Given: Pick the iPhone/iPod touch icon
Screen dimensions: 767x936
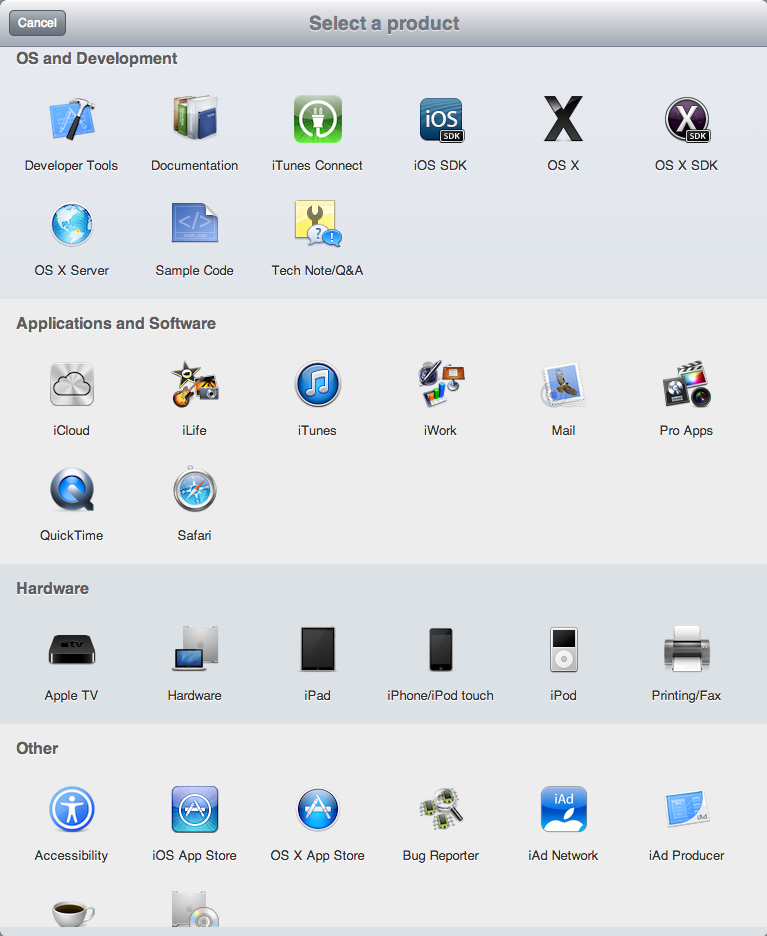Looking at the screenshot, I should click(x=441, y=649).
